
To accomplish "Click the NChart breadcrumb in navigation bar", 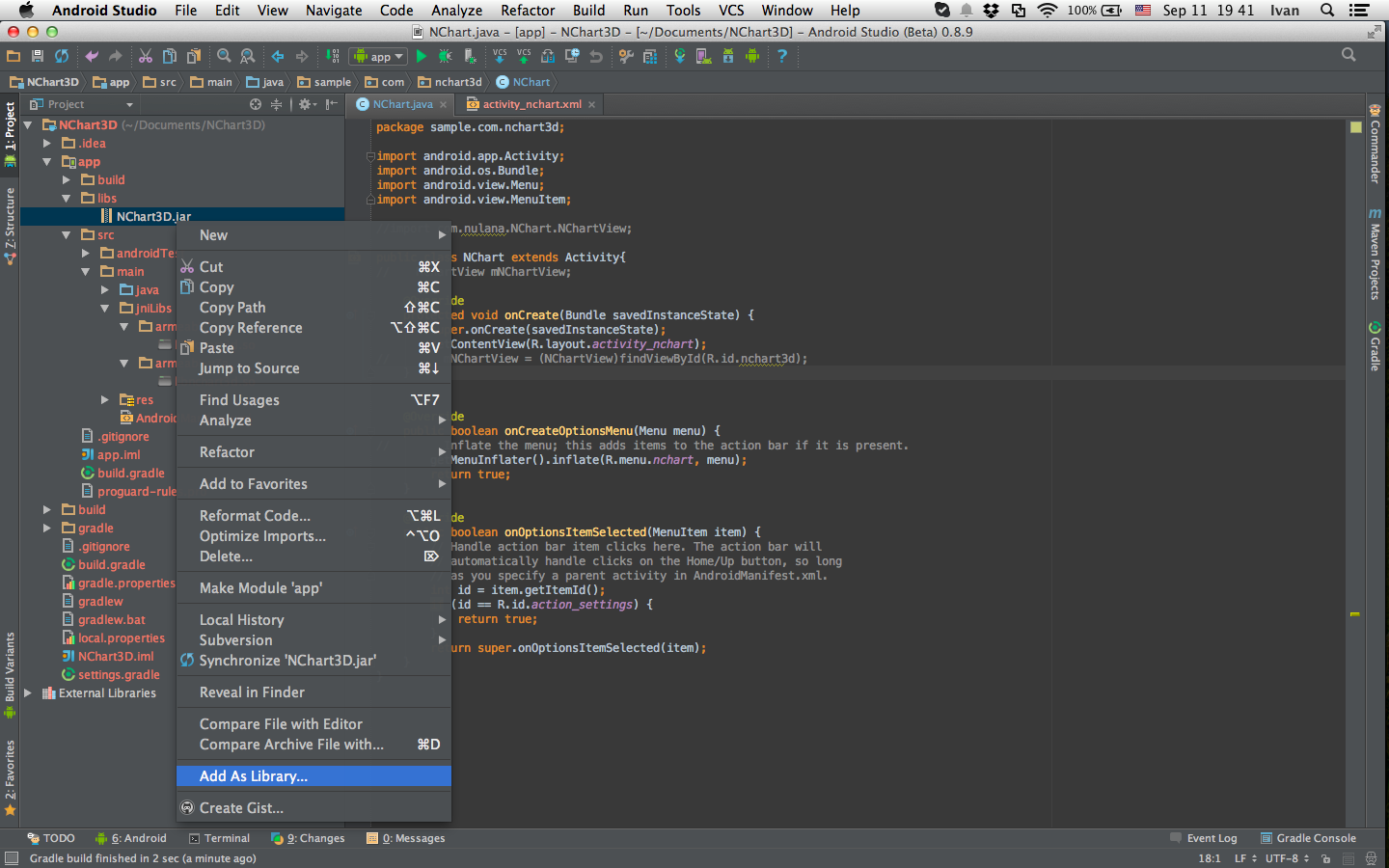I will (x=523, y=83).
